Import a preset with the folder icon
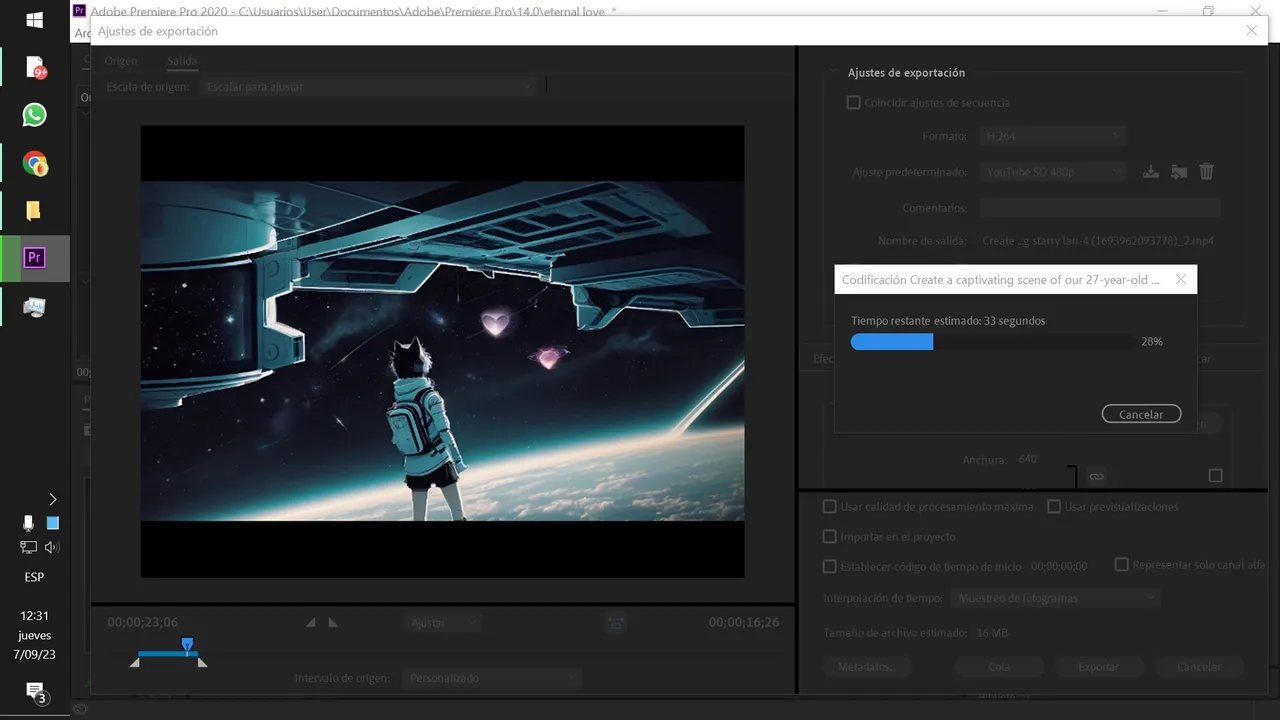The image size is (1280, 720). tap(1179, 172)
